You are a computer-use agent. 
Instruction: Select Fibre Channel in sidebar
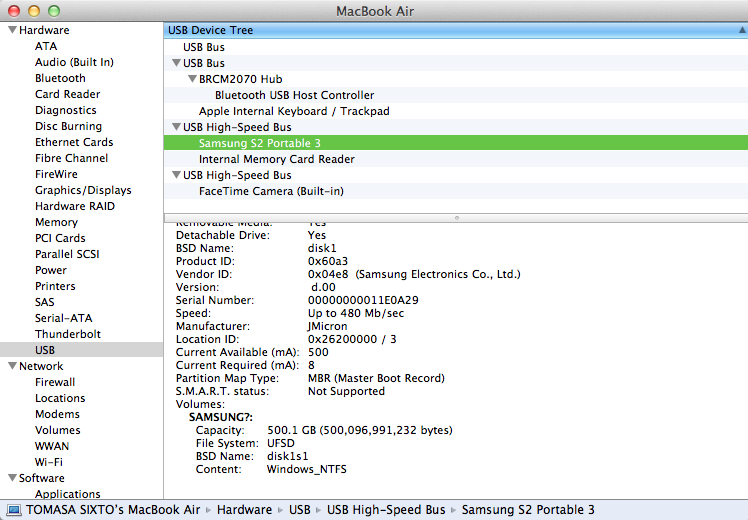[72, 158]
